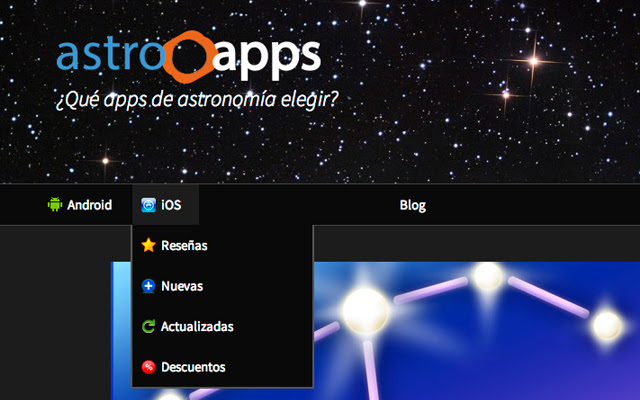This screenshot has height=400, width=640.
Task: Click the gold star icon beside Reseñas
Action: point(148,245)
